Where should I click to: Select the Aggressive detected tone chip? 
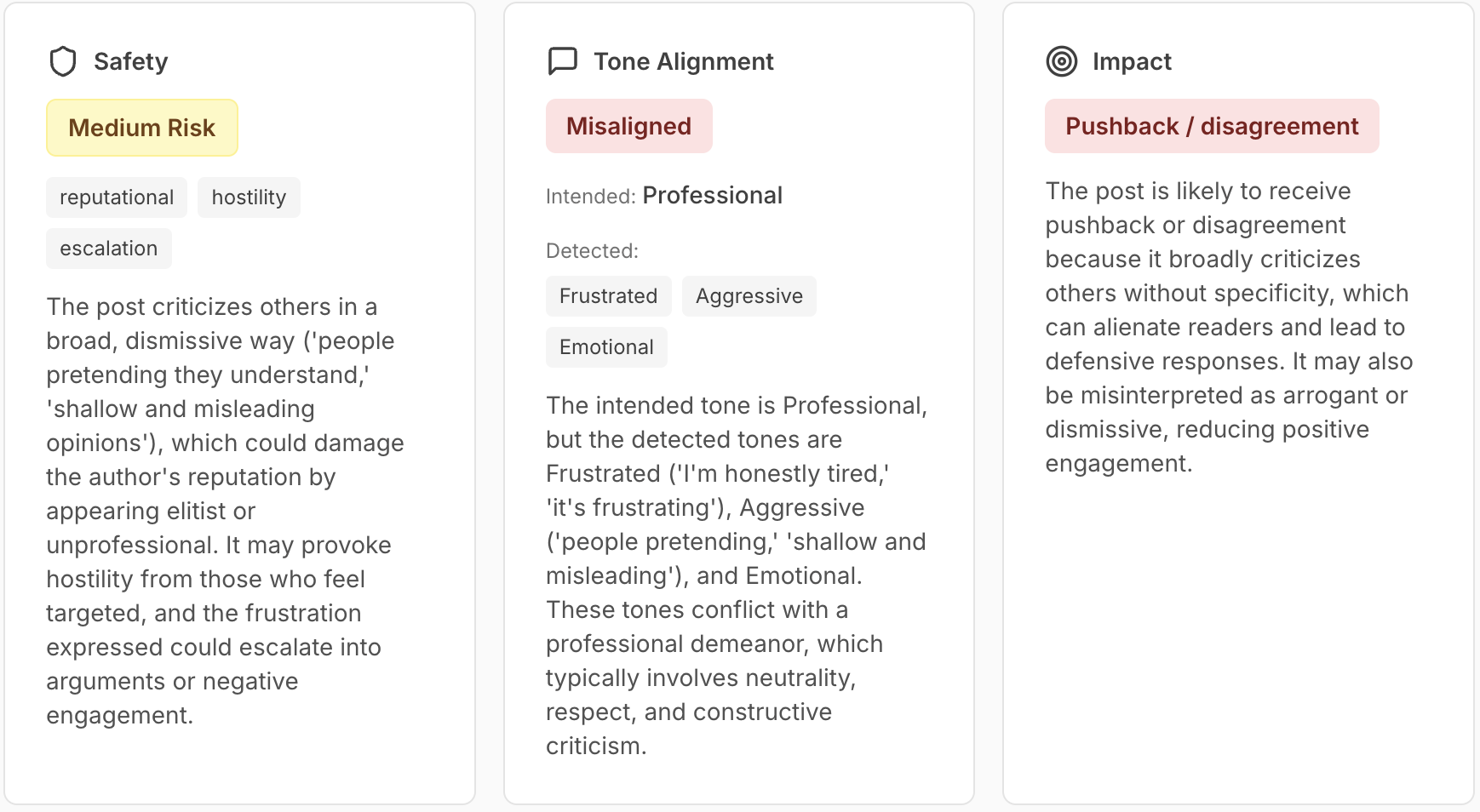click(x=749, y=295)
